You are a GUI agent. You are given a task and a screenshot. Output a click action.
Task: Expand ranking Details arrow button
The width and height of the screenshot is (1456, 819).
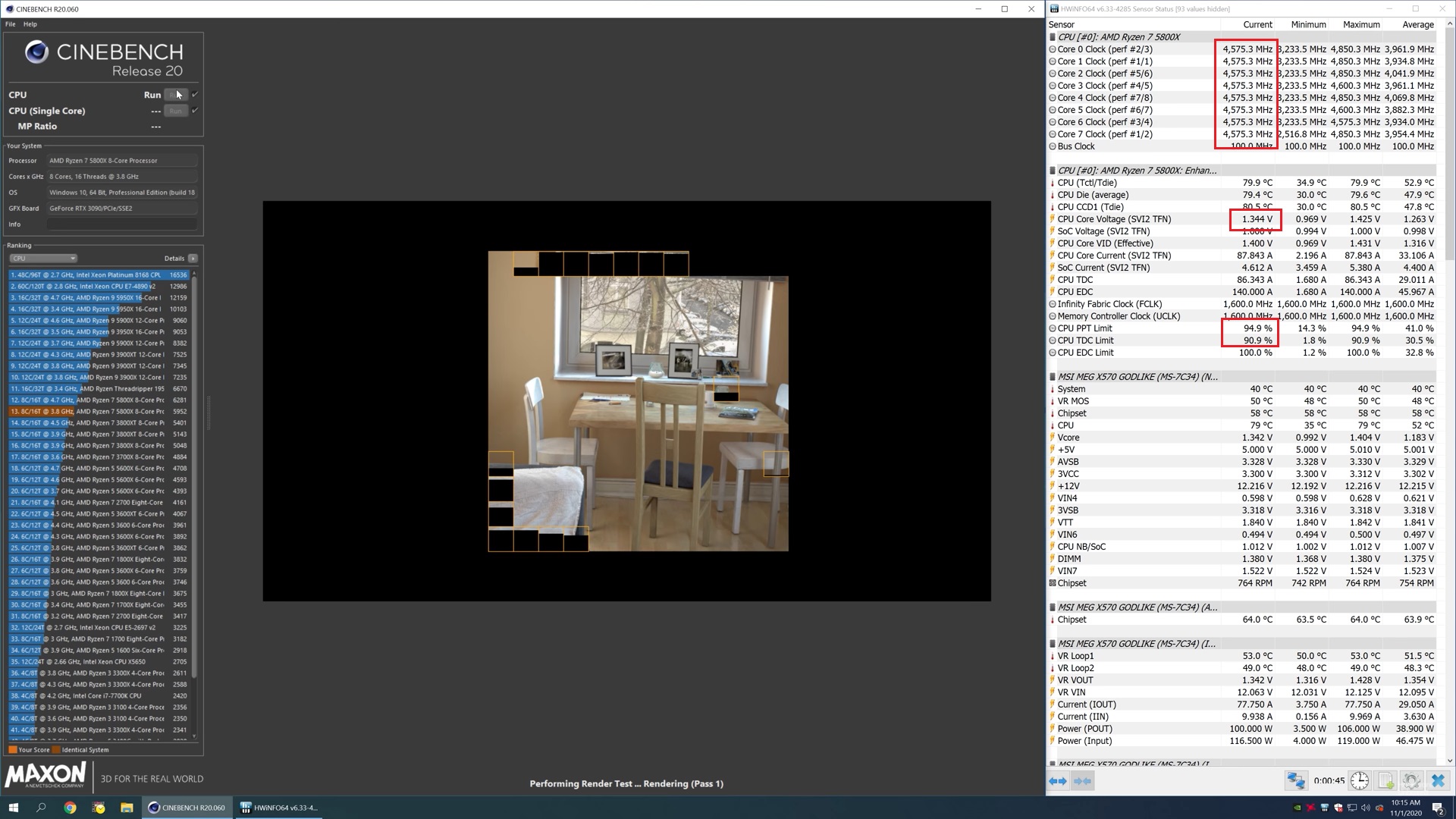click(193, 259)
